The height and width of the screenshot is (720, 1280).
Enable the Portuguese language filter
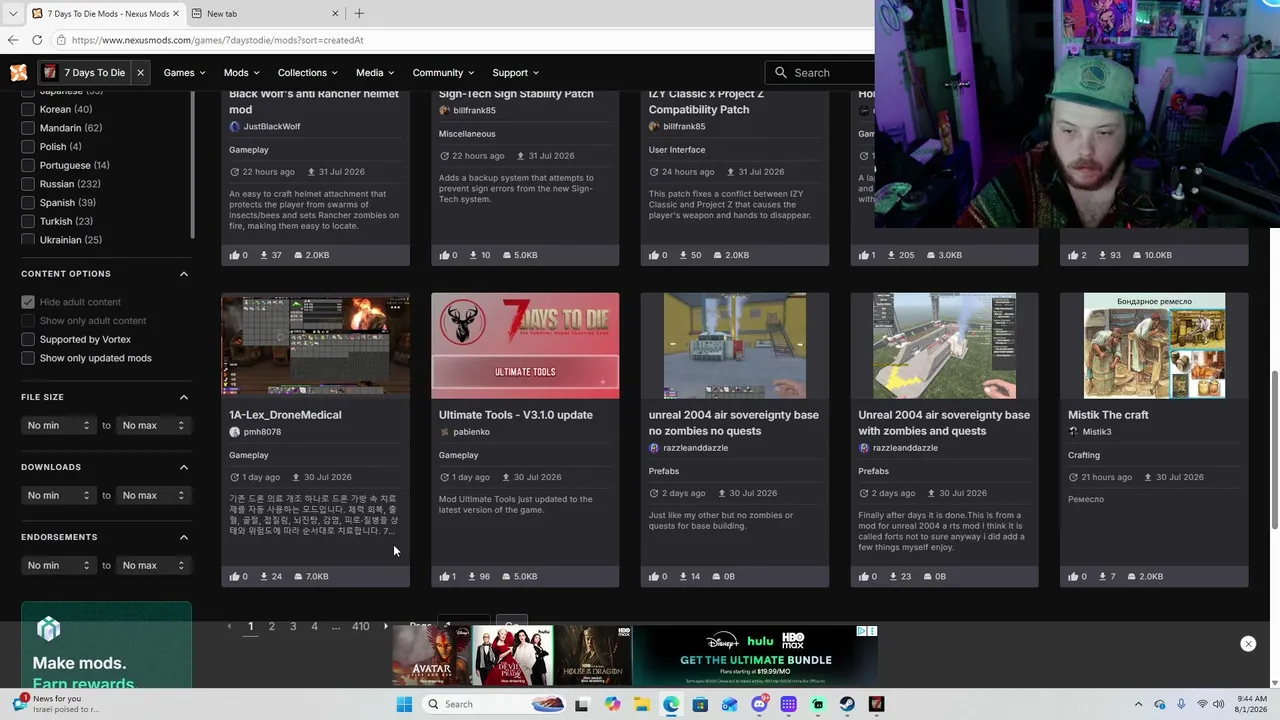pyautogui.click(x=28, y=165)
